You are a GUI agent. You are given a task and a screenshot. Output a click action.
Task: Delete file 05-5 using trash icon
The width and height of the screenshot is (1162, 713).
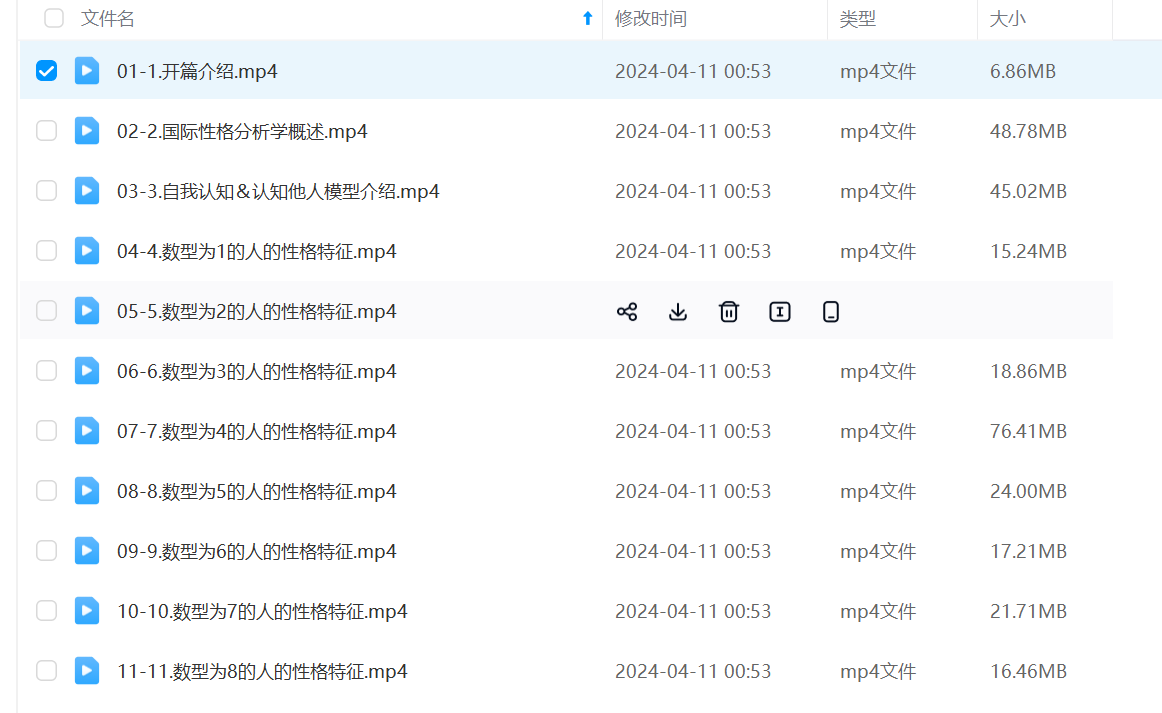(x=729, y=312)
